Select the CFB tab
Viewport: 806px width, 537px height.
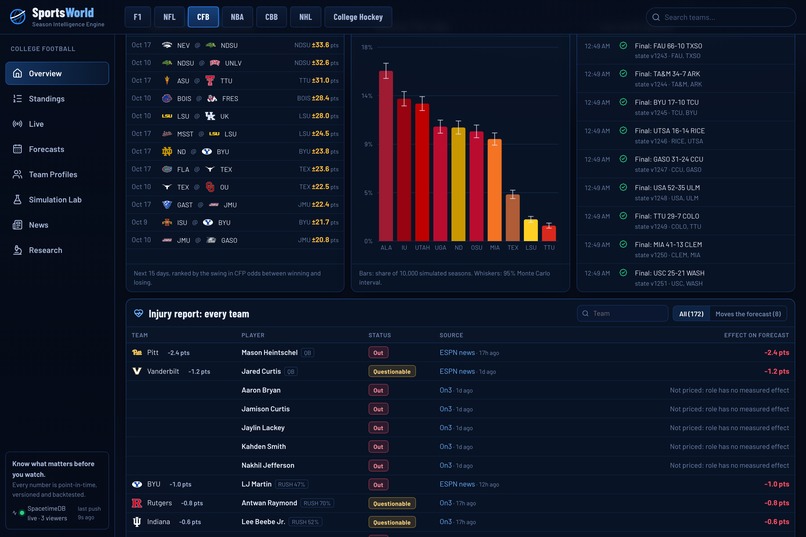point(203,17)
